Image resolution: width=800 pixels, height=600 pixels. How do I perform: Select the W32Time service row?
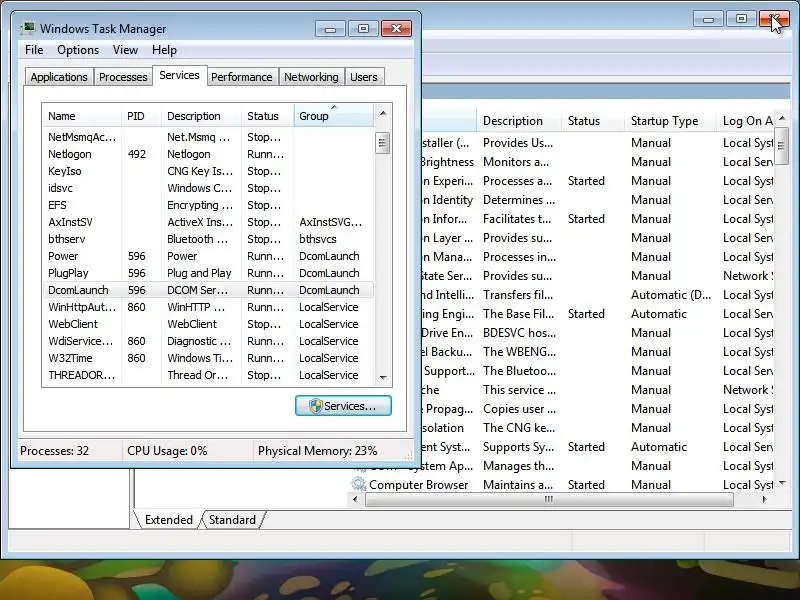click(x=208, y=358)
